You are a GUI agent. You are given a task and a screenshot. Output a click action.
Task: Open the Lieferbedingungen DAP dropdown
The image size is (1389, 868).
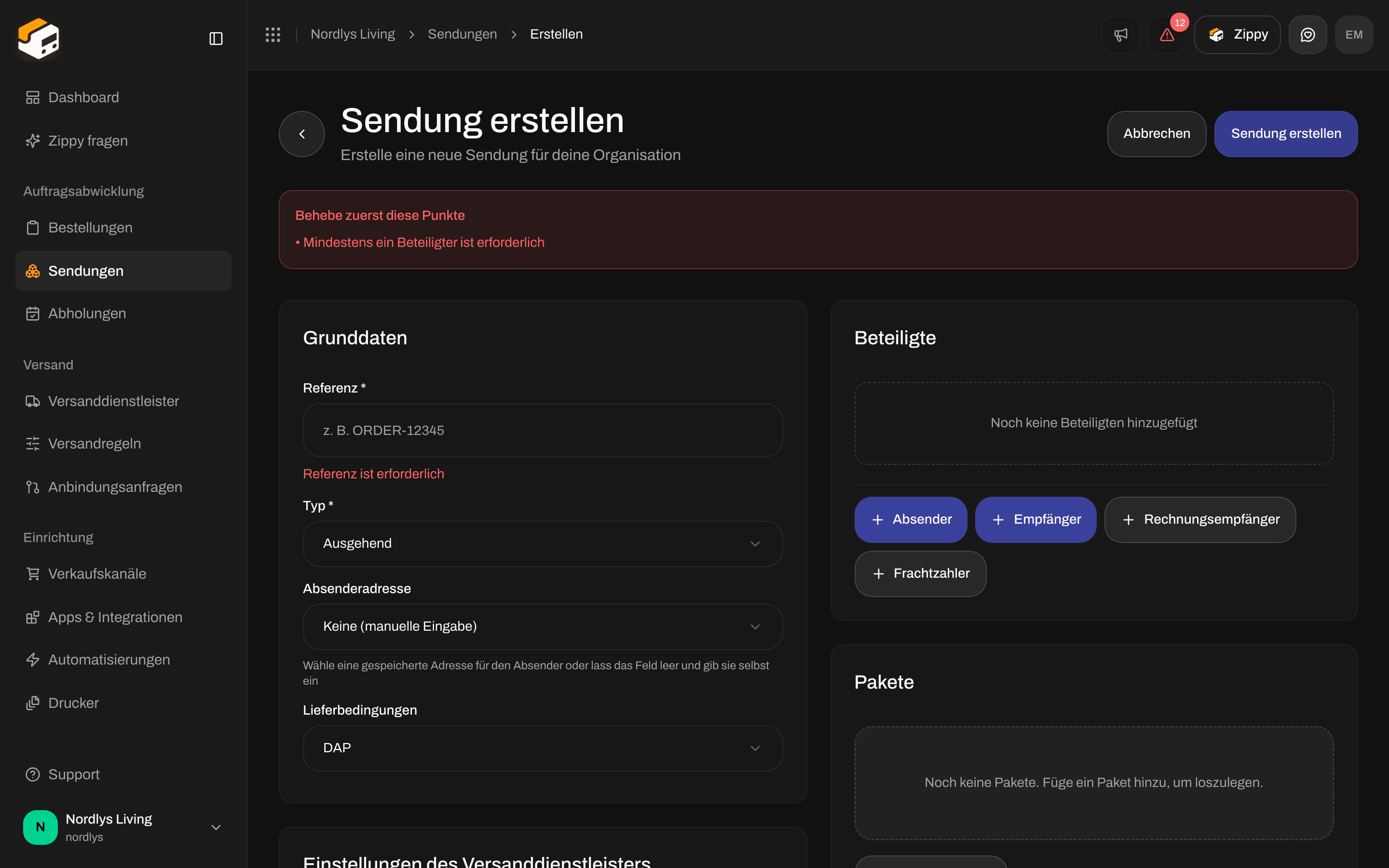tap(543, 748)
